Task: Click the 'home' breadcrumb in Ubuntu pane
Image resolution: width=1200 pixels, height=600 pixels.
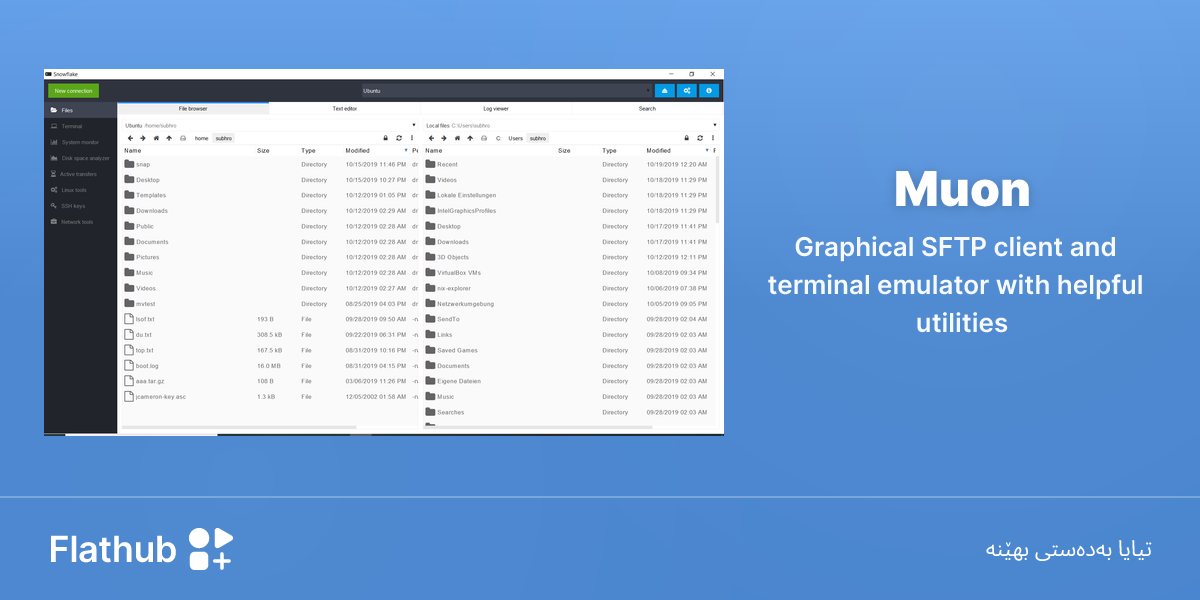Action: tap(201, 138)
